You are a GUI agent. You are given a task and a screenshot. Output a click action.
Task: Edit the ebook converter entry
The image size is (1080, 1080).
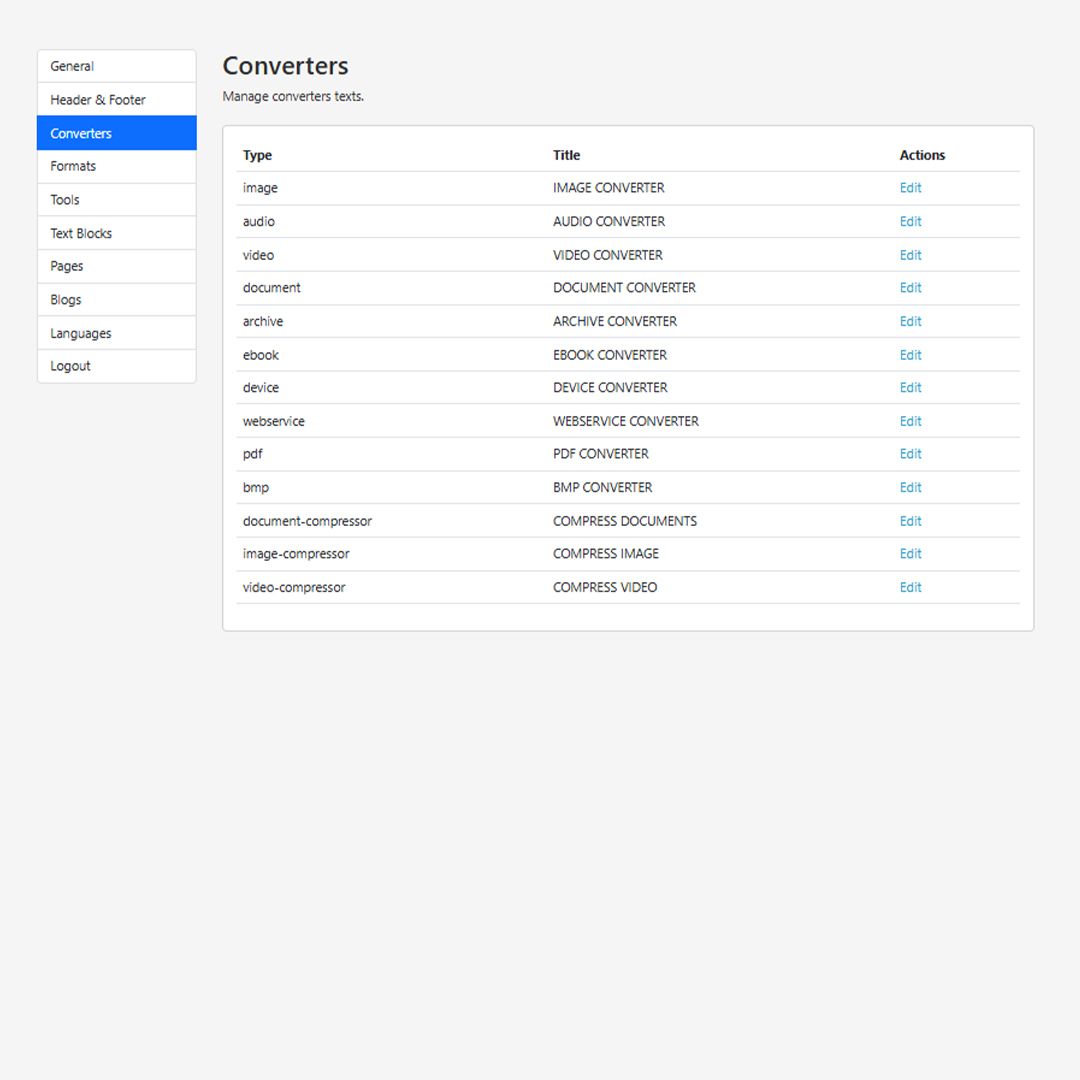click(910, 355)
